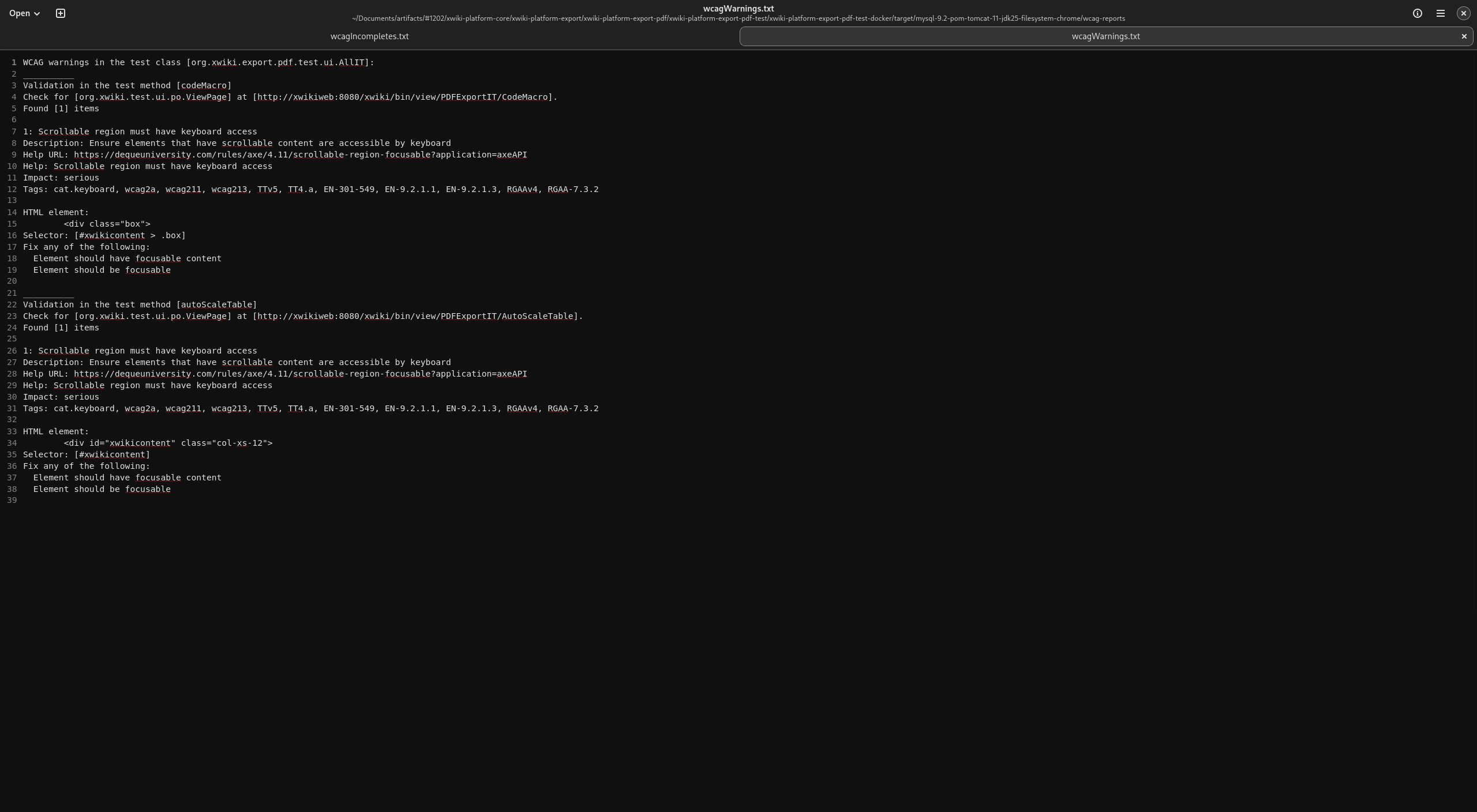Image resolution: width=1477 pixels, height=812 pixels.
Task: Switch to the wcagIncompletes.txt tab
Action: [369, 36]
